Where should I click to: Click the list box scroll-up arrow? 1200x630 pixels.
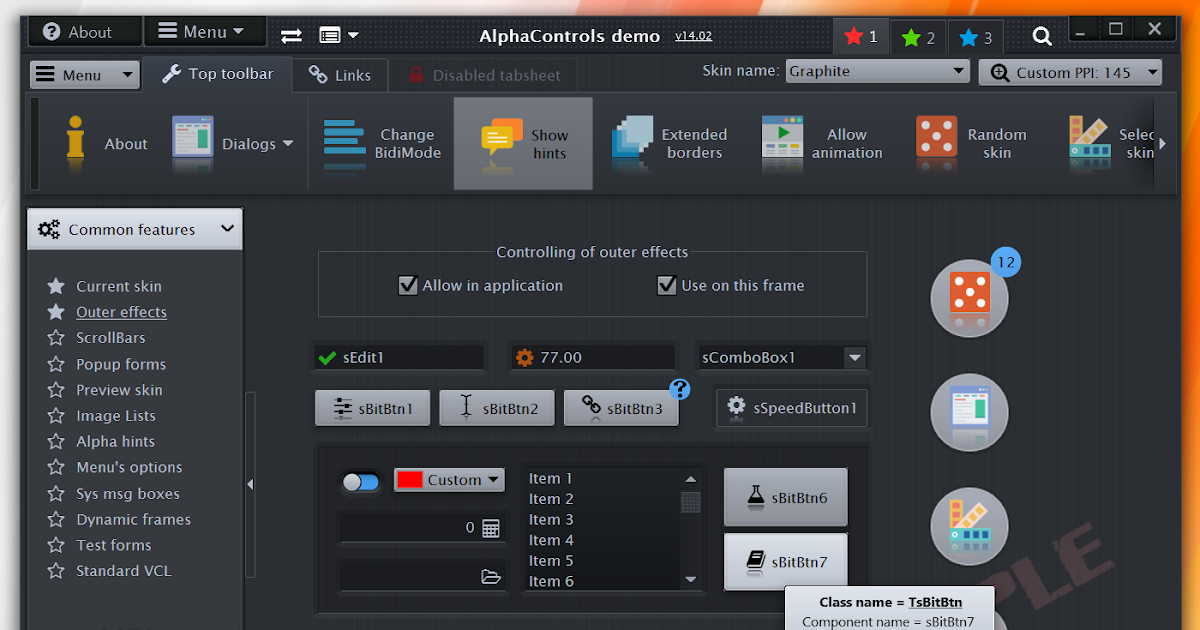(691, 478)
